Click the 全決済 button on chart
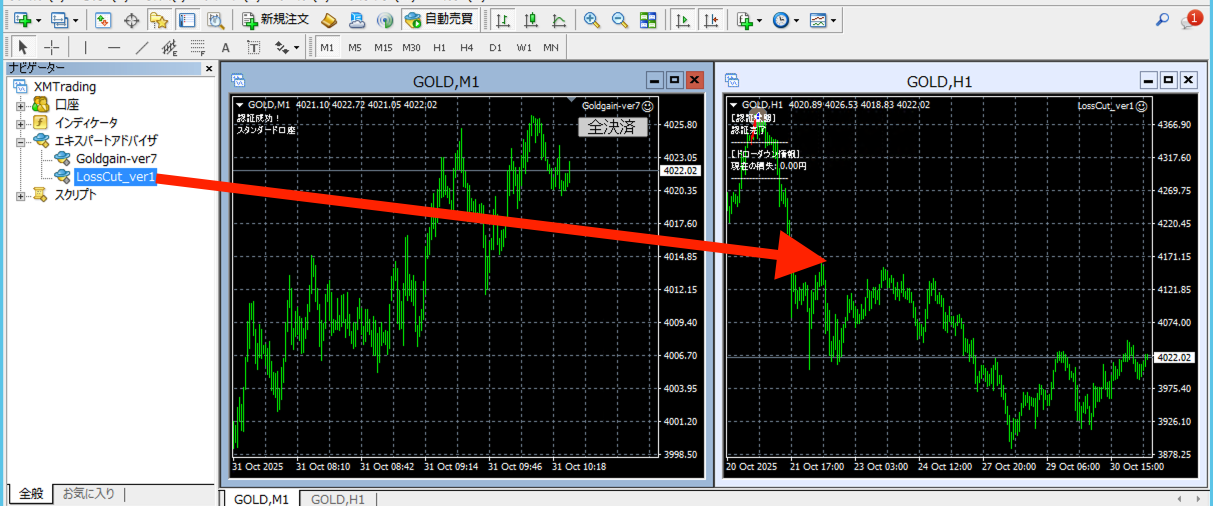Screen dimensions: 1213x506 point(612,127)
